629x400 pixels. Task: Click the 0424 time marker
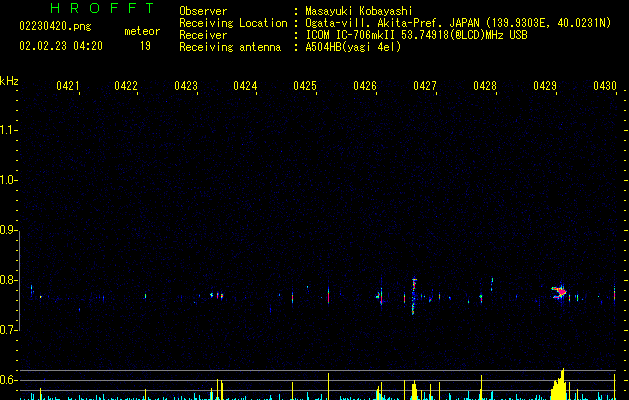(x=245, y=86)
